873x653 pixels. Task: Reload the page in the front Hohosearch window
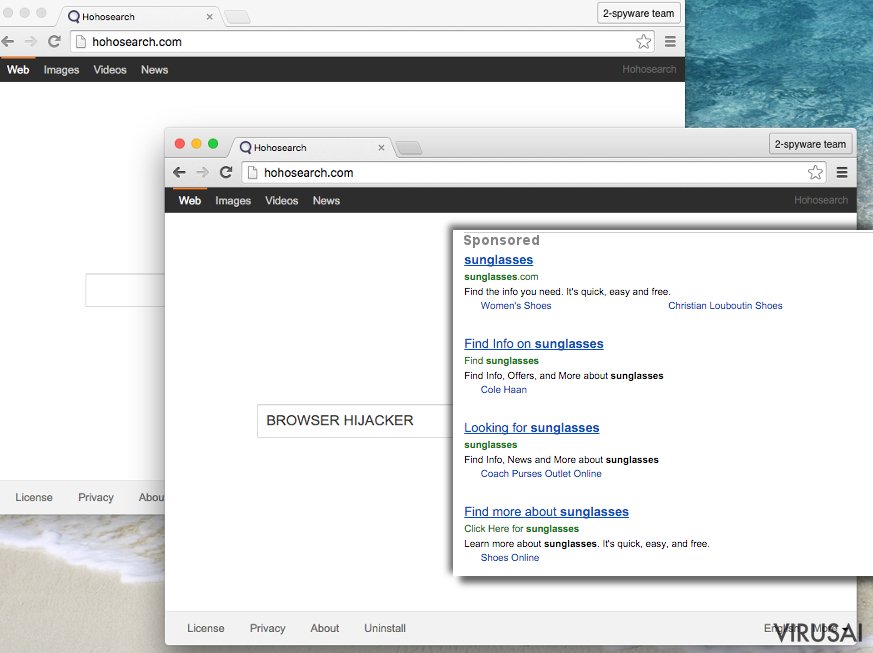coord(225,172)
